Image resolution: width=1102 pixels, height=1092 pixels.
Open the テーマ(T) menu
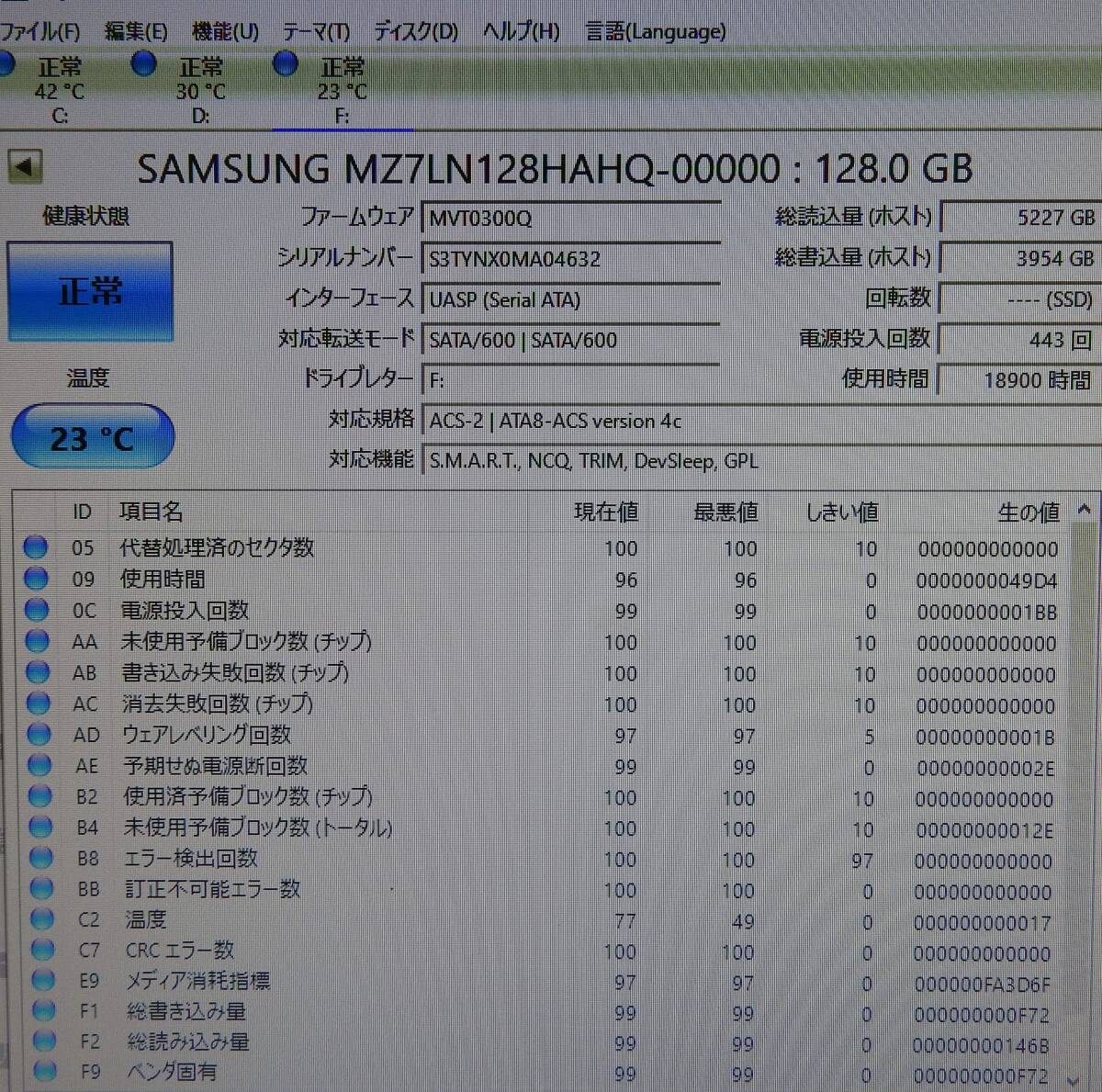tap(316, 31)
